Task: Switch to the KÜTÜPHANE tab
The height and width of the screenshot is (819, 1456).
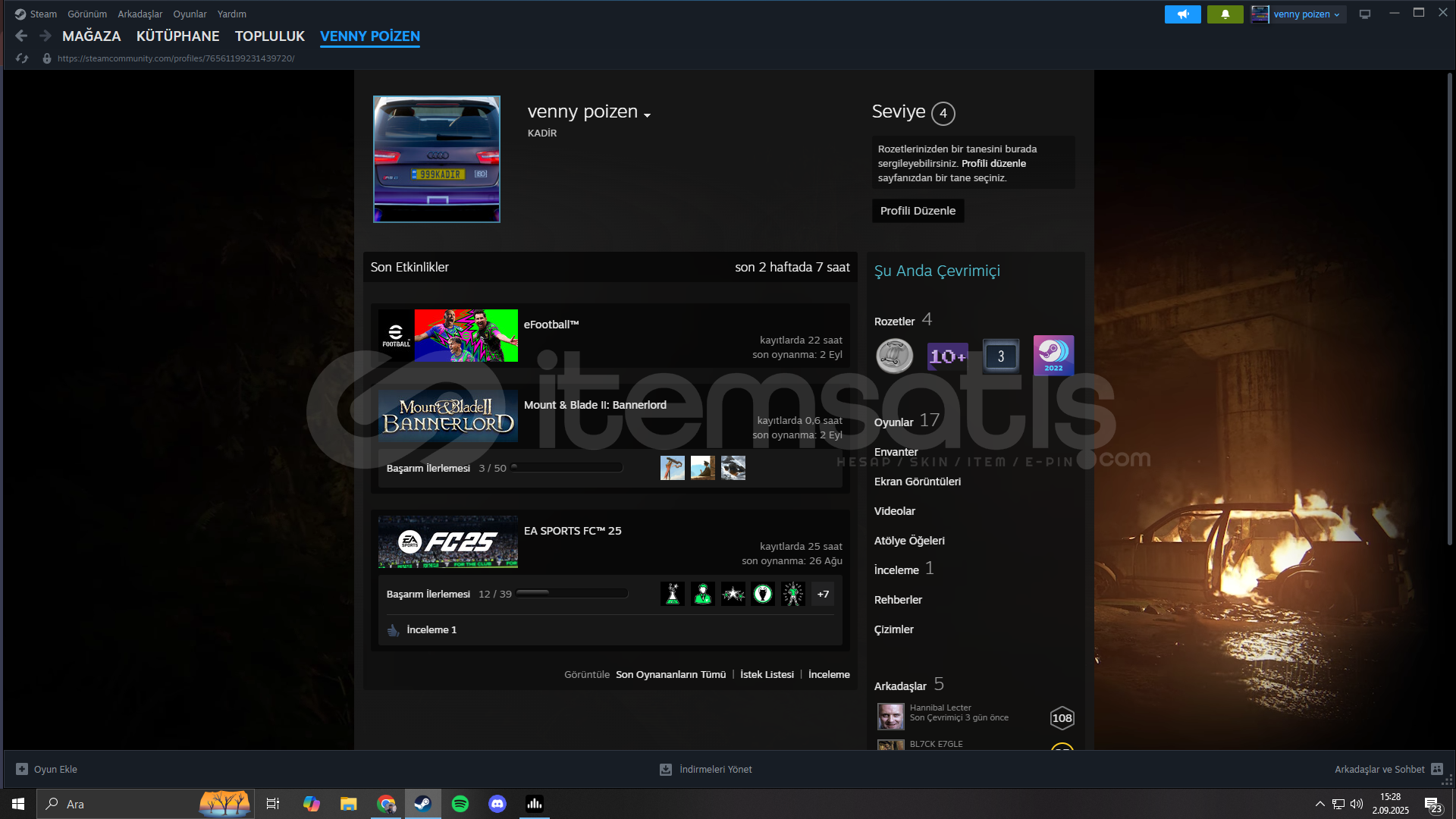Action: click(x=178, y=36)
